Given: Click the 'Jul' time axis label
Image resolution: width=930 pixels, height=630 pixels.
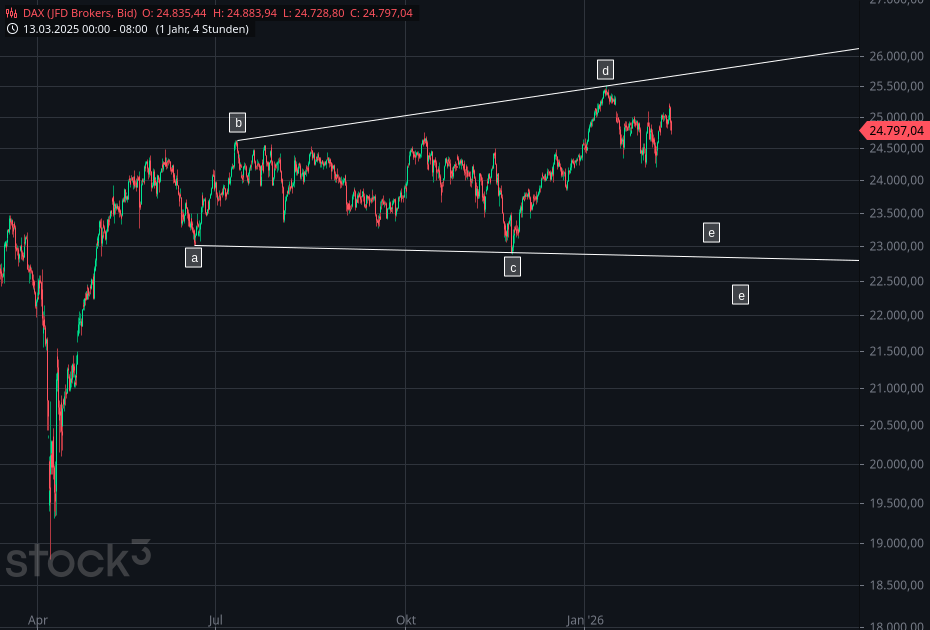Looking at the screenshot, I should point(216,620).
